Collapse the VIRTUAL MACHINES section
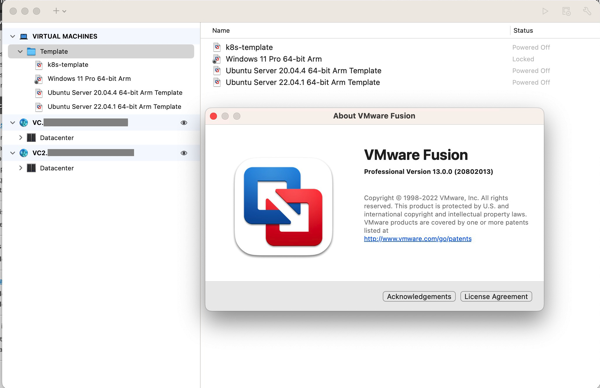 coord(13,36)
